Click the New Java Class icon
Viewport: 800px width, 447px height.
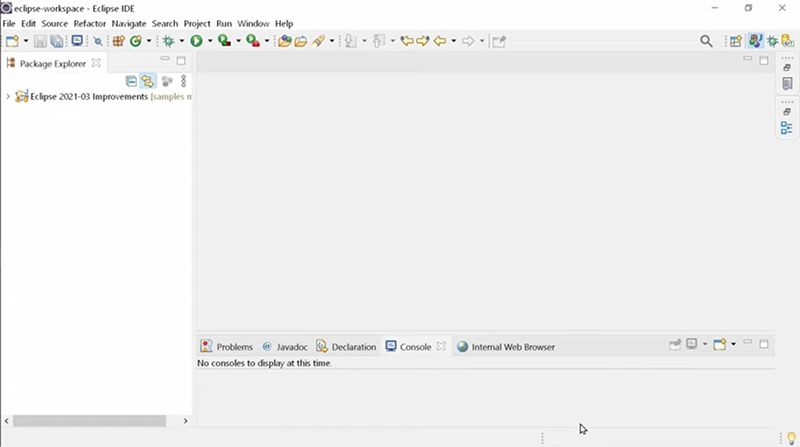[x=136, y=41]
